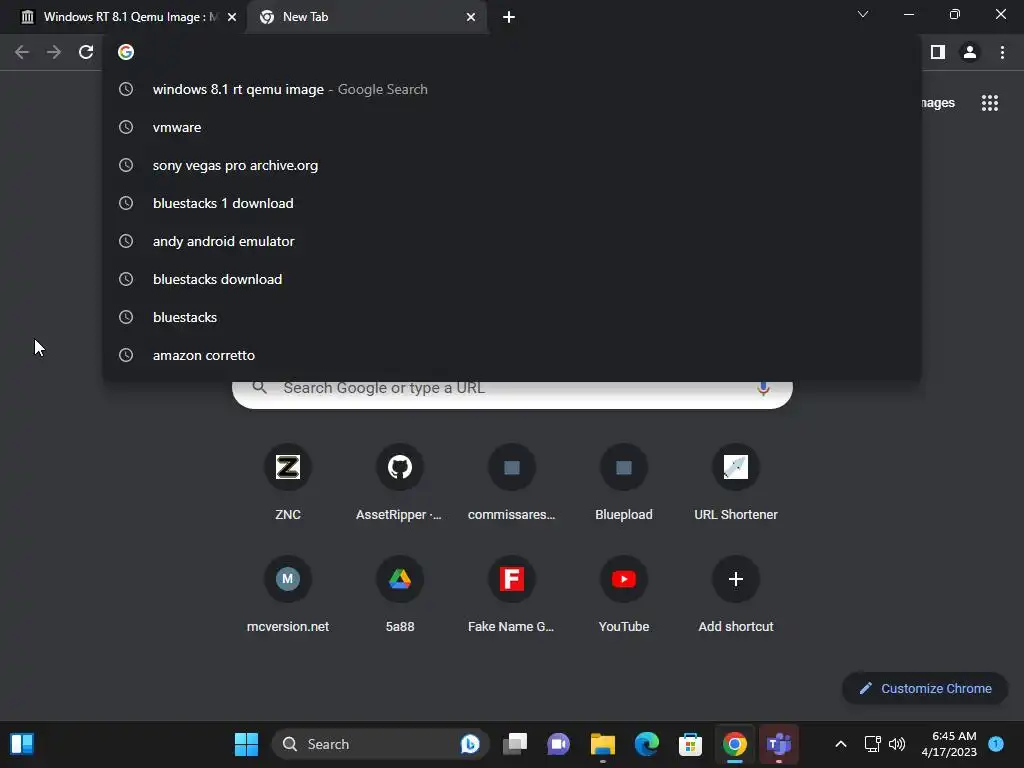Open the YouTube shortcut tile
This screenshot has height=768, width=1024.
pyautogui.click(x=624, y=594)
